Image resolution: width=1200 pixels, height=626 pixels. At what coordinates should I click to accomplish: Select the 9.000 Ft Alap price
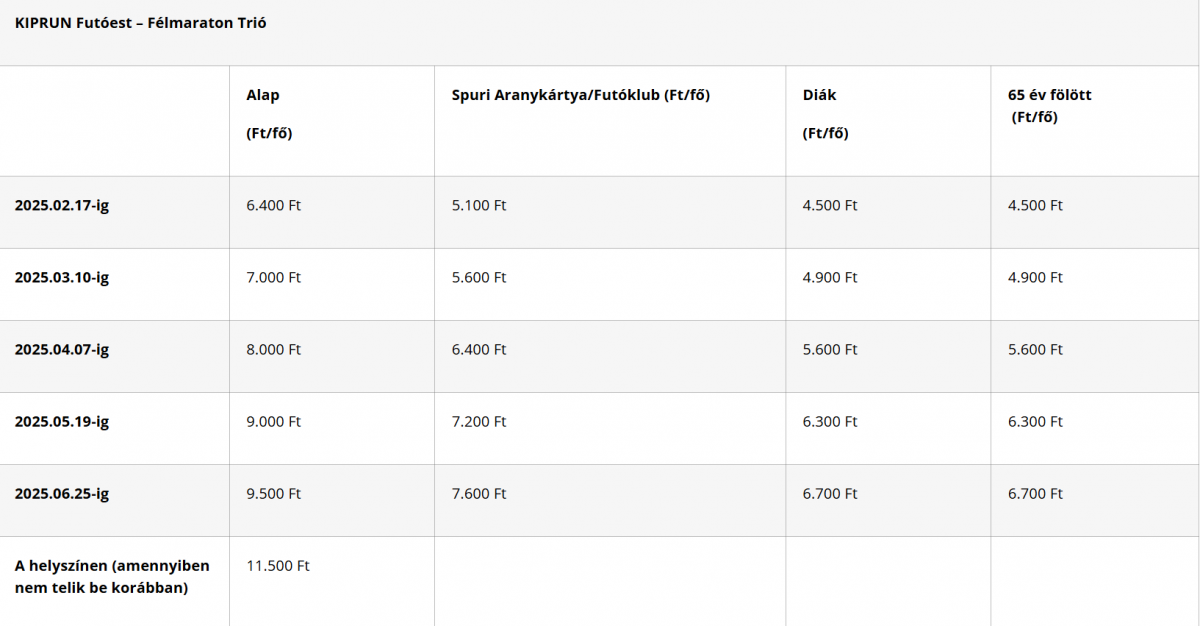(x=274, y=421)
